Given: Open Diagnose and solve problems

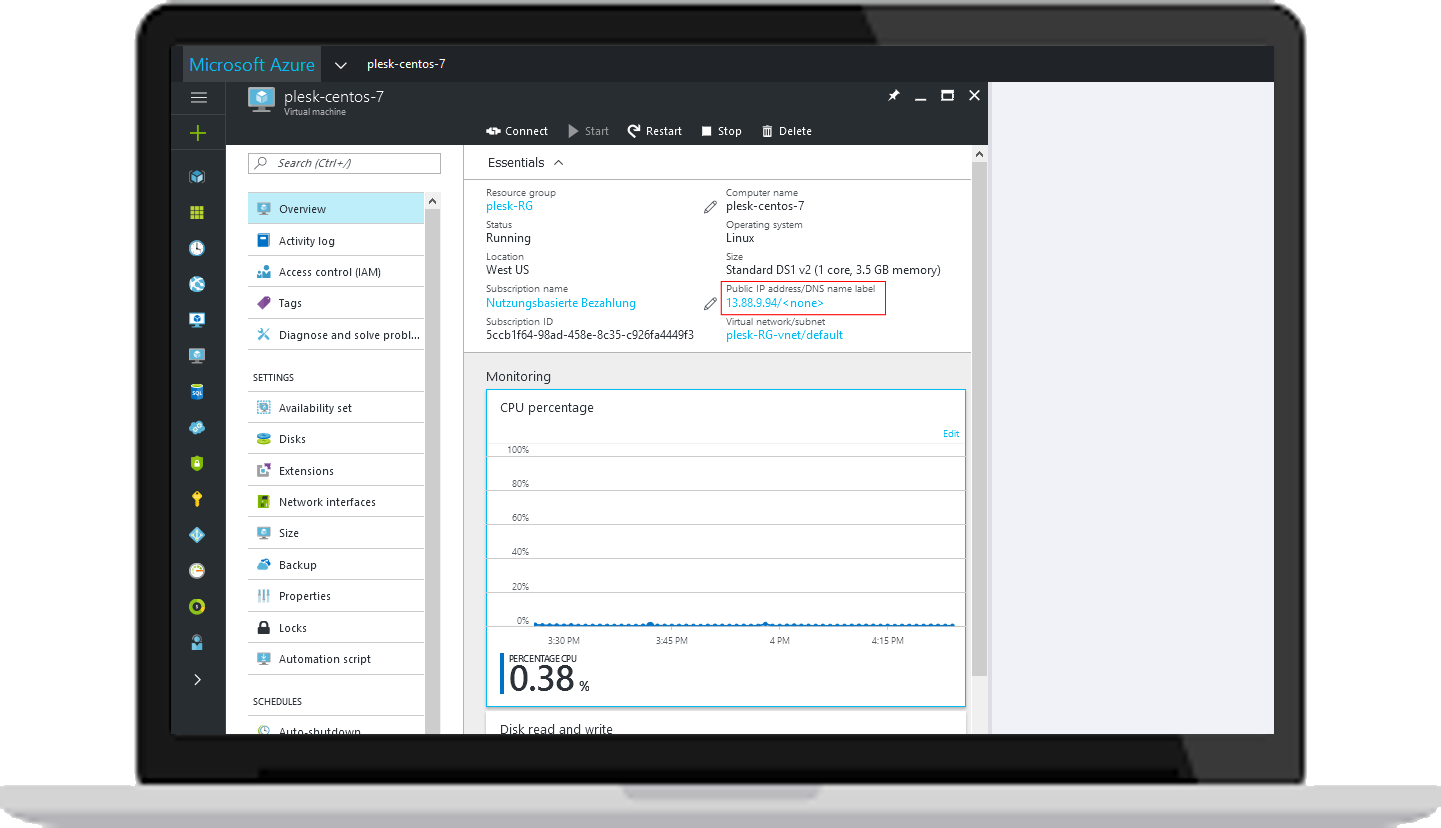Looking at the screenshot, I should pyautogui.click(x=336, y=335).
